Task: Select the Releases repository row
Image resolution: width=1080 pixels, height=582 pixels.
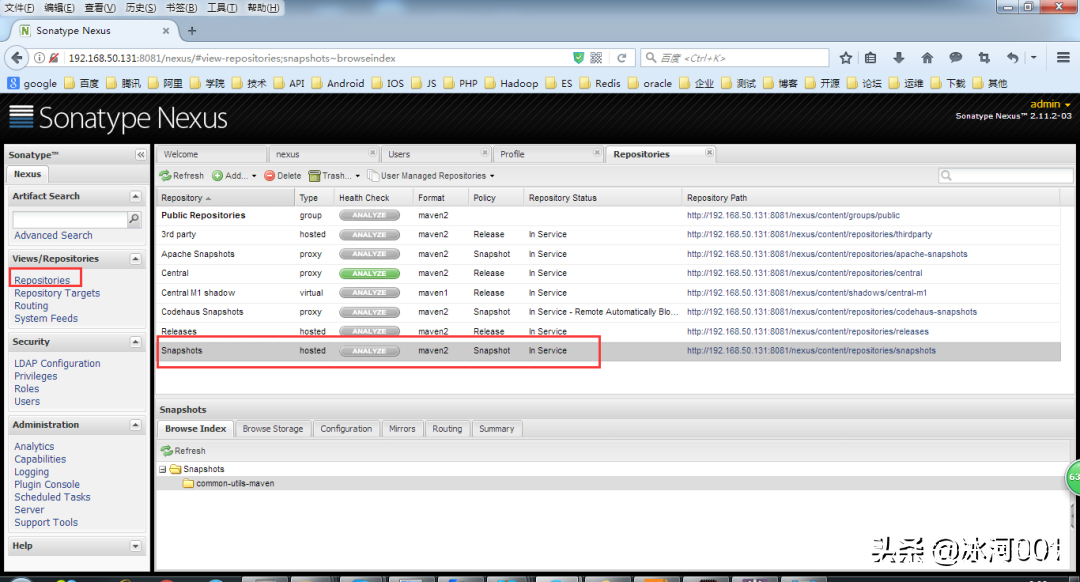Action: [x=608, y=331]
